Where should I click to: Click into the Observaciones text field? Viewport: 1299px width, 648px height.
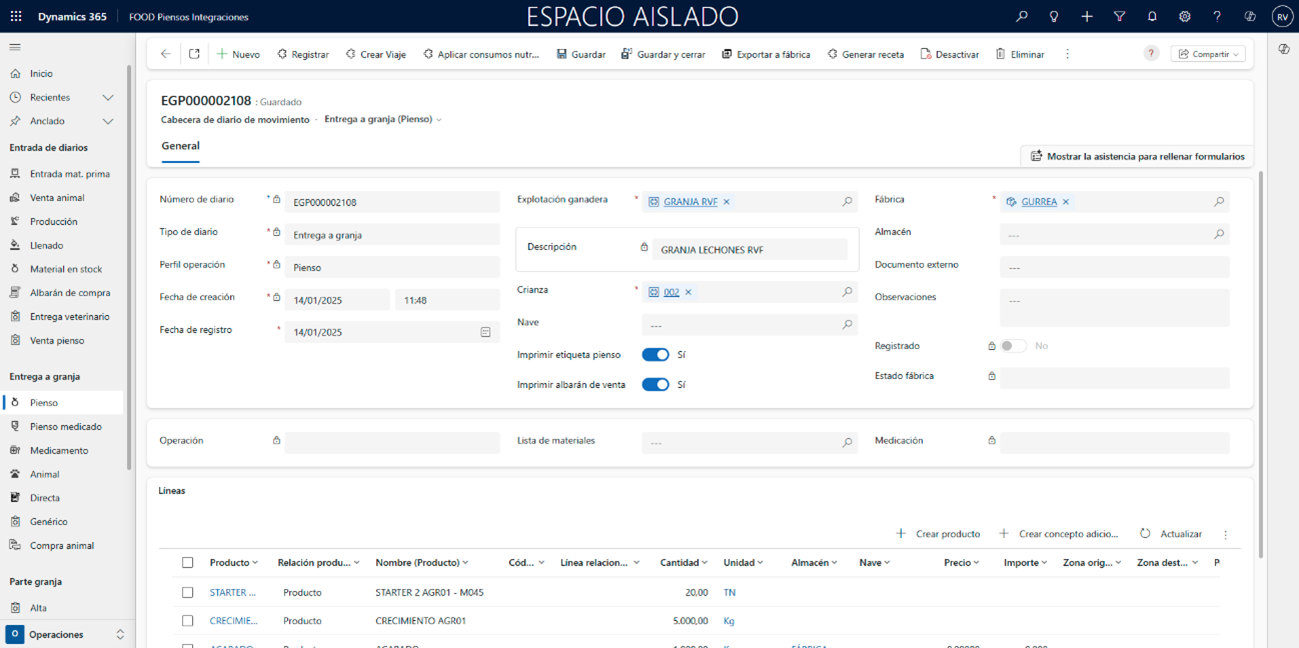tap(1114, 307)
